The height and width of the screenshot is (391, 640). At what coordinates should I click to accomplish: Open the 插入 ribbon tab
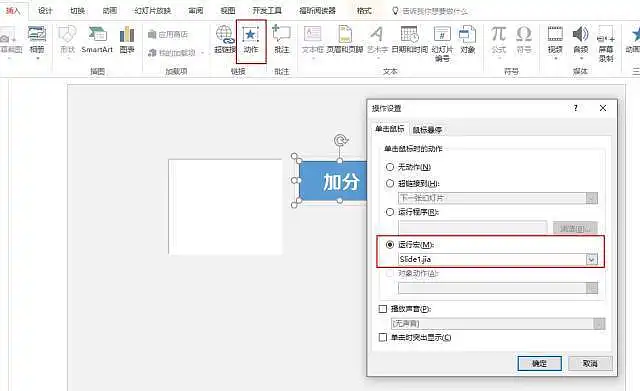13,11
